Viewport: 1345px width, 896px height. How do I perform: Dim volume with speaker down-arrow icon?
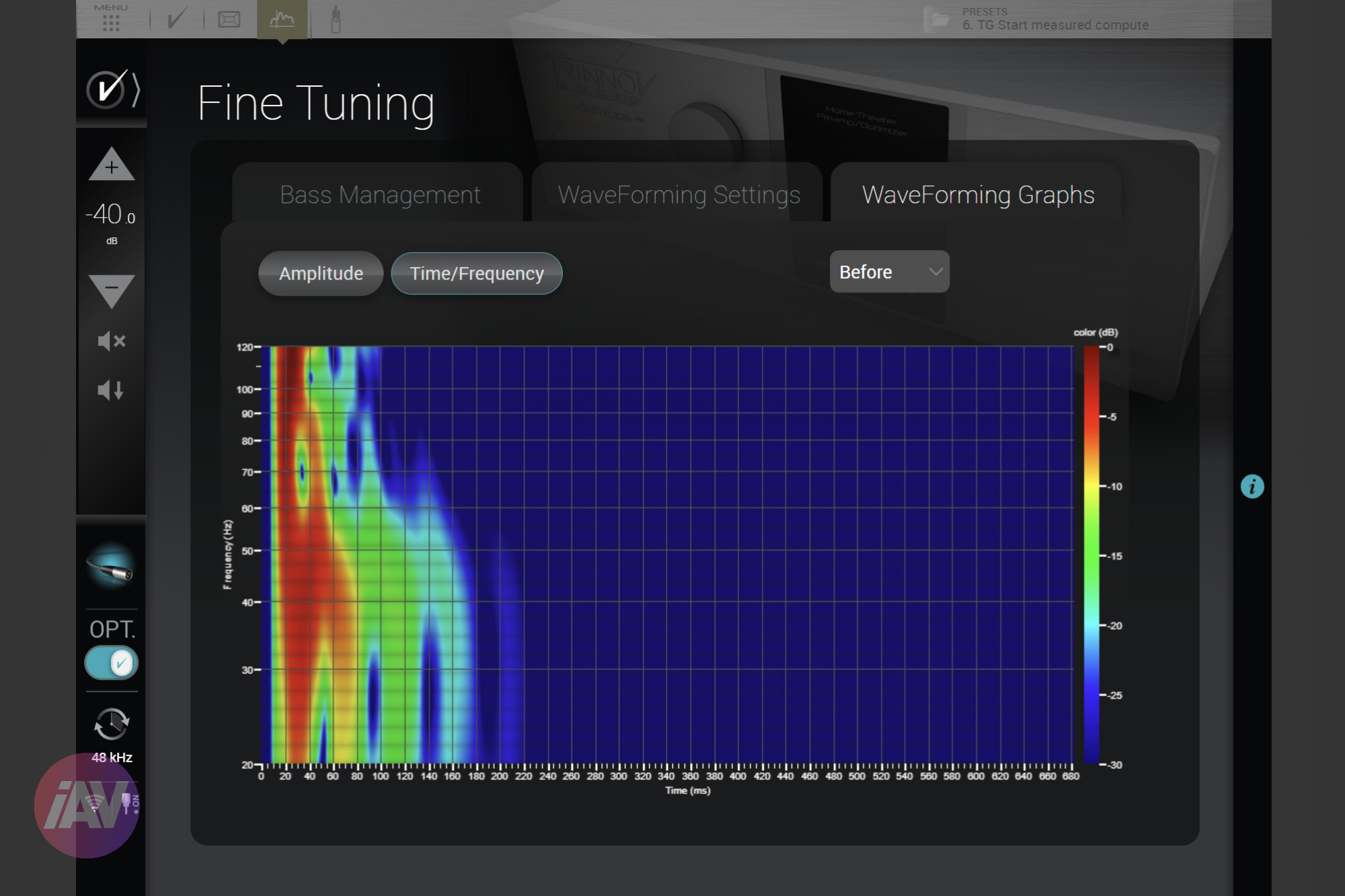click(112, 390)
